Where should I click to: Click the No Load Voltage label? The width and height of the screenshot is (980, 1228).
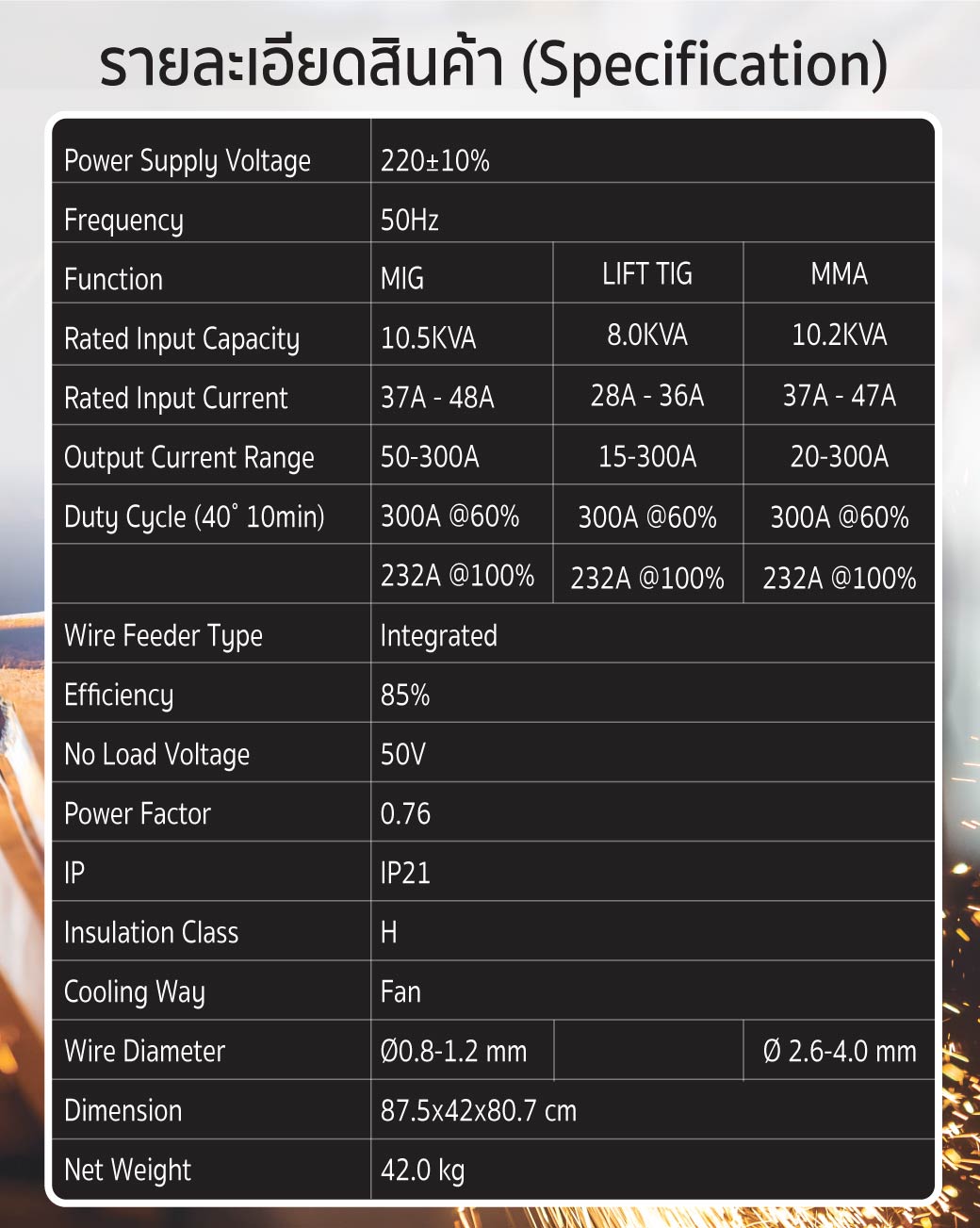tap(156, 755)
